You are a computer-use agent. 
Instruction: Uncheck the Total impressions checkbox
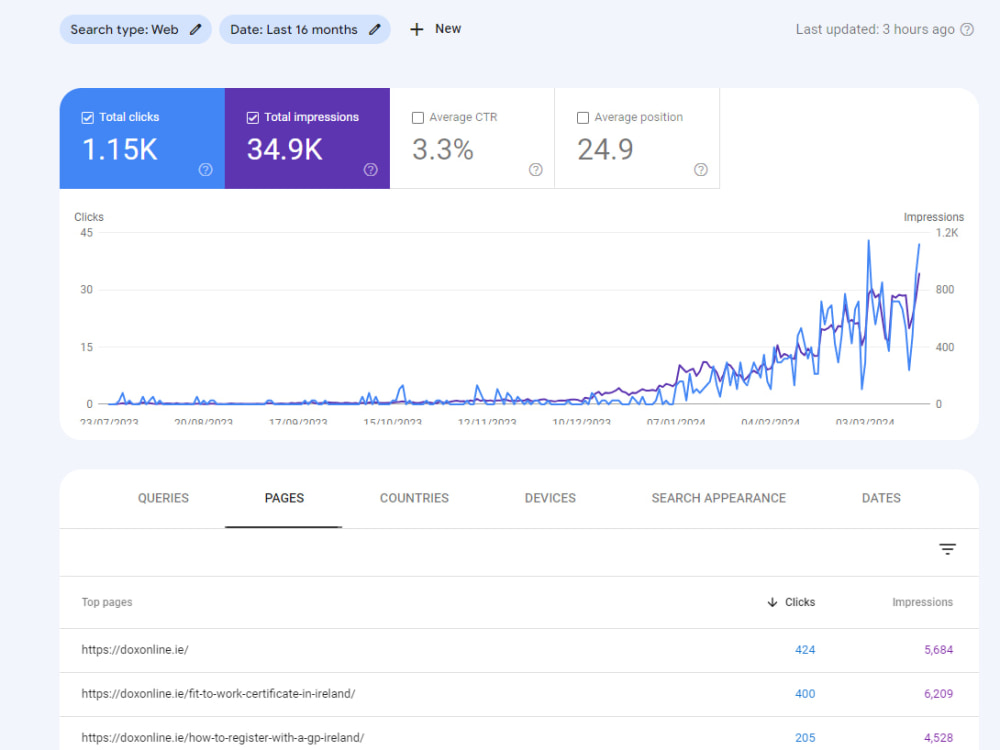click(253, 117)
